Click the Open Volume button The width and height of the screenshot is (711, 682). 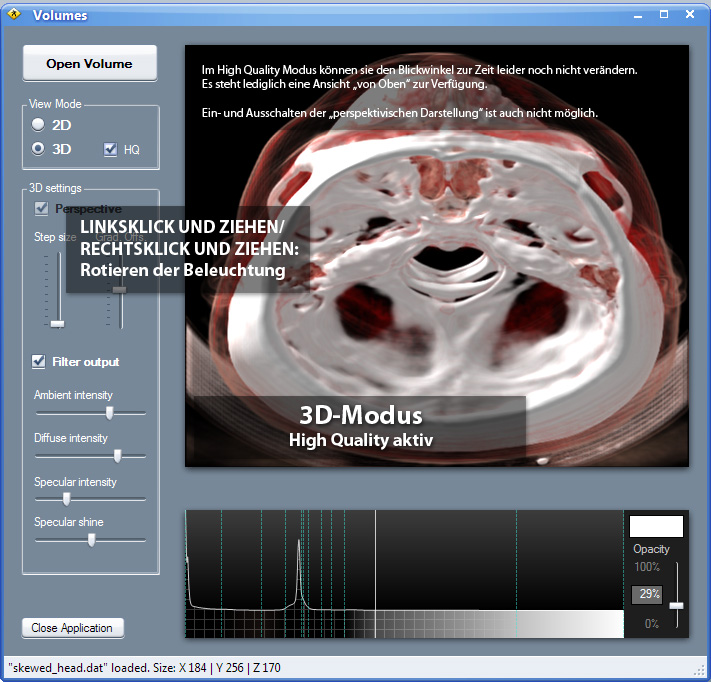click(90, 63)
